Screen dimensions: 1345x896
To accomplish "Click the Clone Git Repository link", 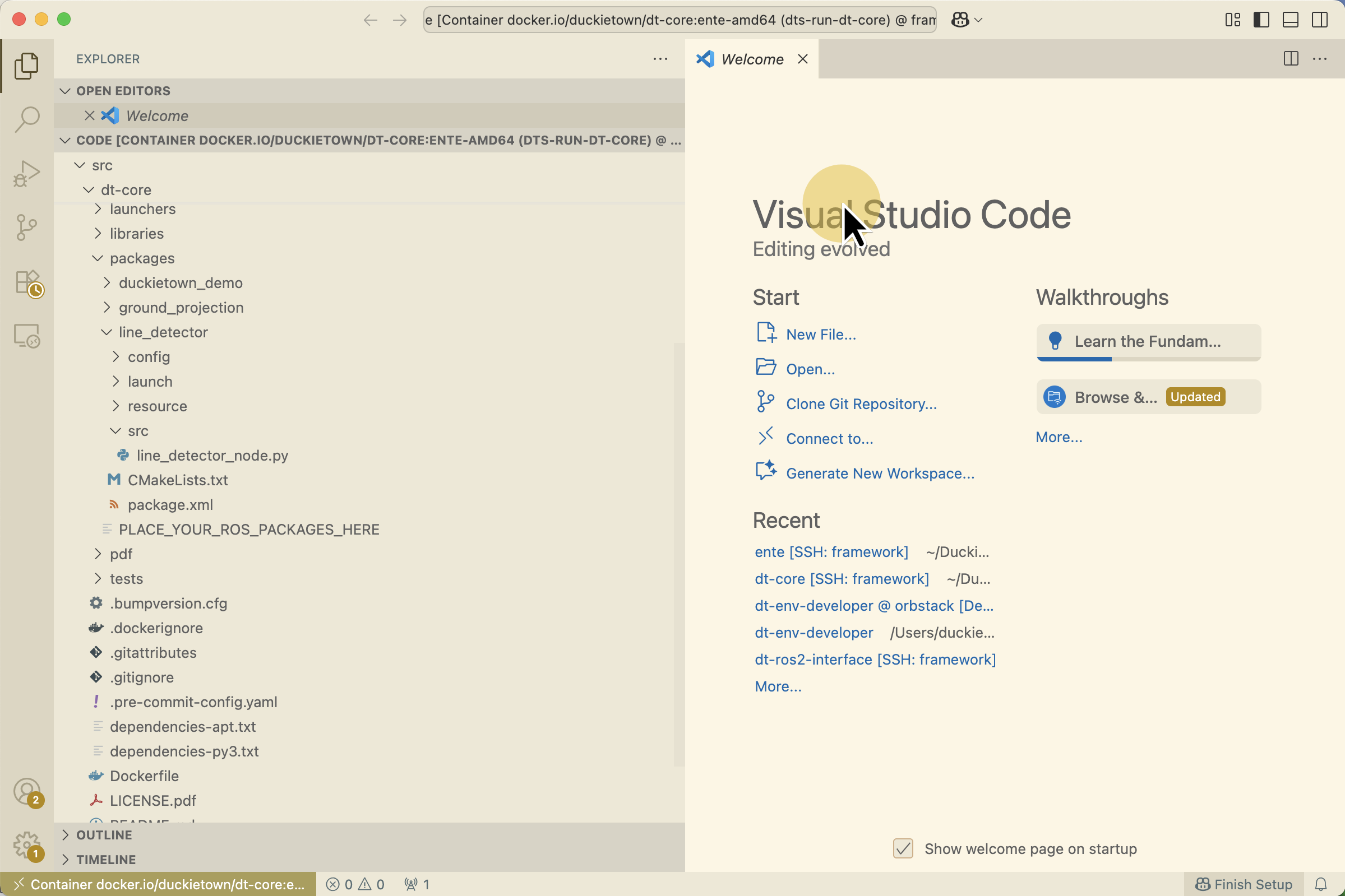I will tap(861, 404).
